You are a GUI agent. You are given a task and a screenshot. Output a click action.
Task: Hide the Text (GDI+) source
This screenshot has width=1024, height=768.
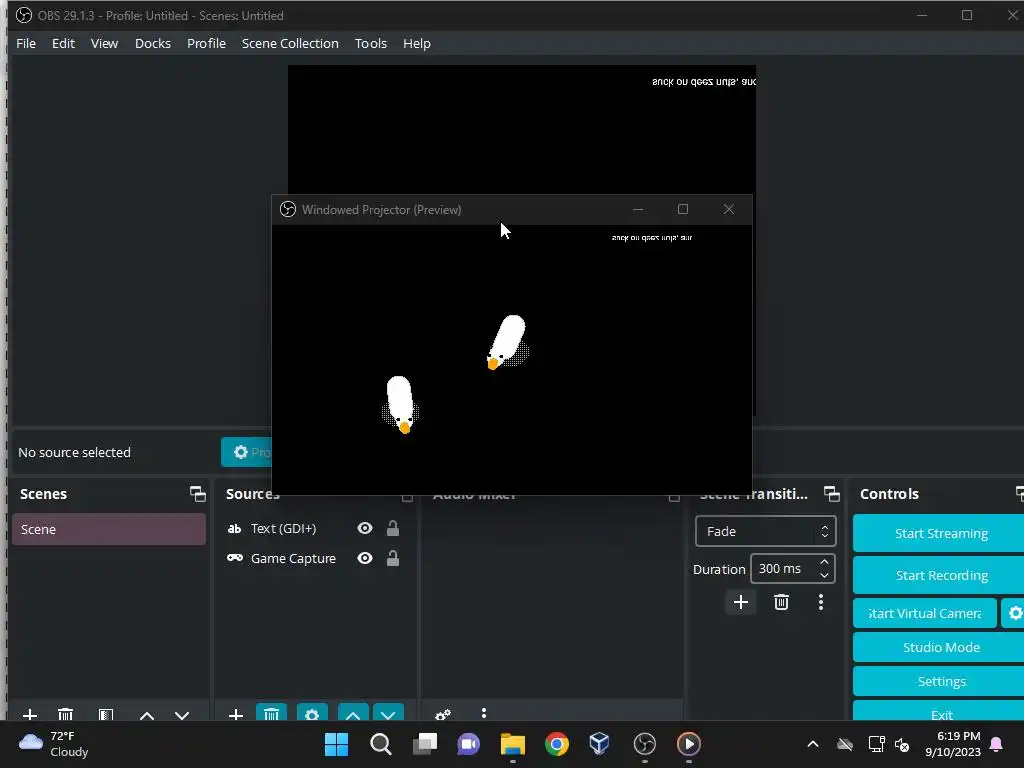(x=365, y=528)
